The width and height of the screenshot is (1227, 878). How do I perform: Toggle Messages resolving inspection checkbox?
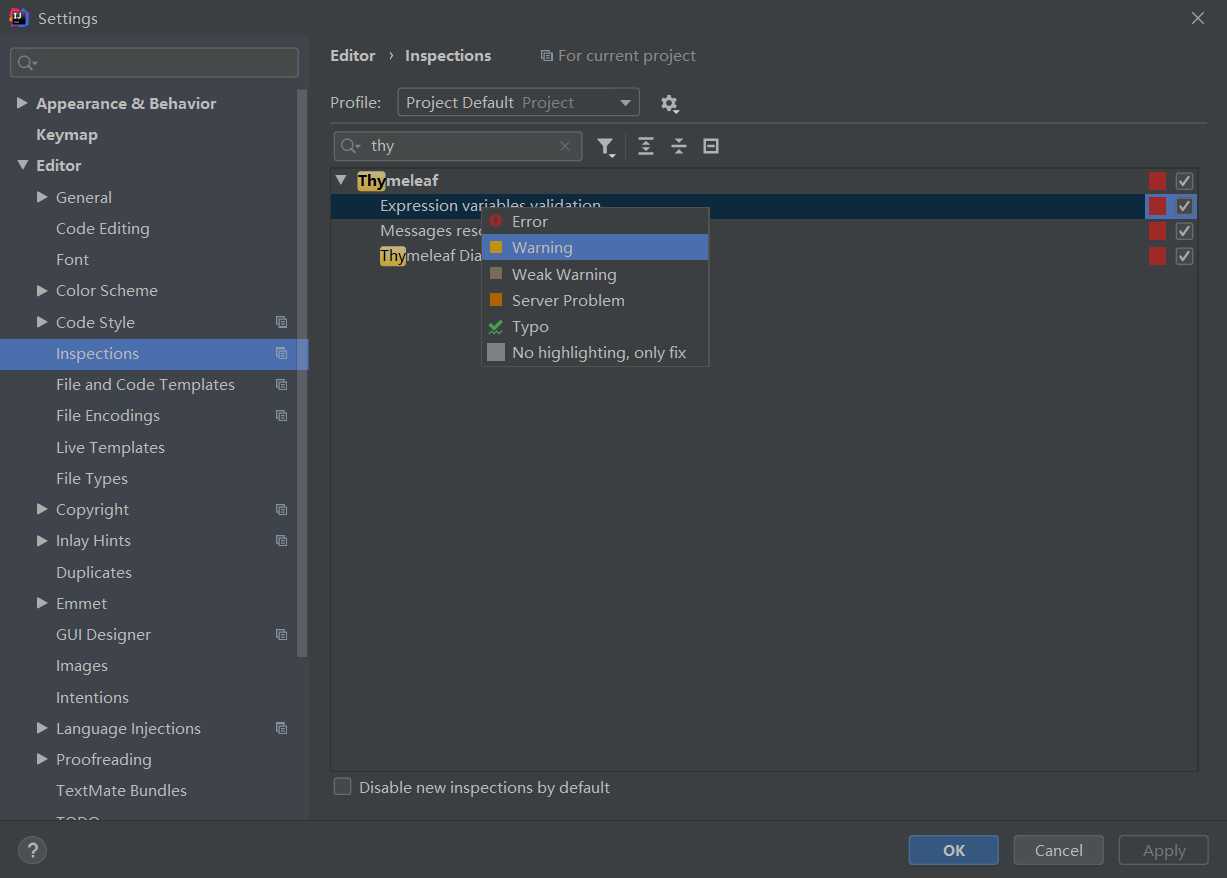(1184, 231)
